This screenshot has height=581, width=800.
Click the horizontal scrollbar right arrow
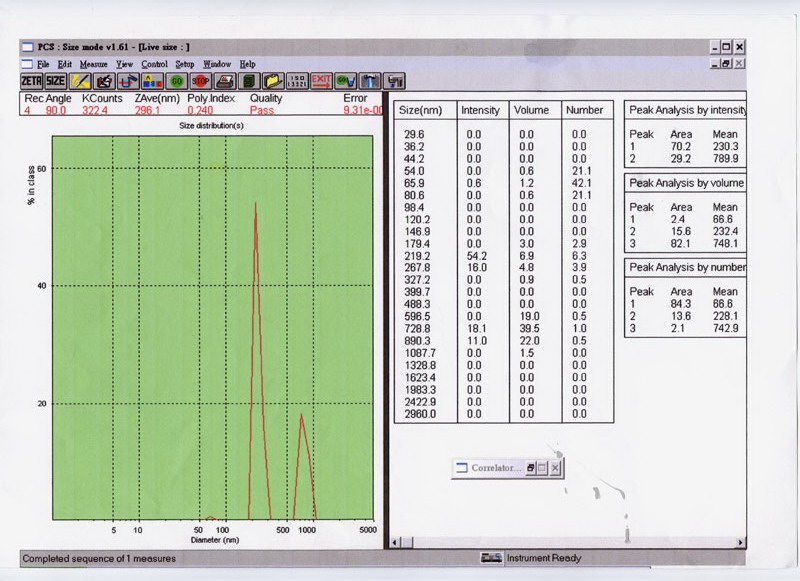(741, 541)
